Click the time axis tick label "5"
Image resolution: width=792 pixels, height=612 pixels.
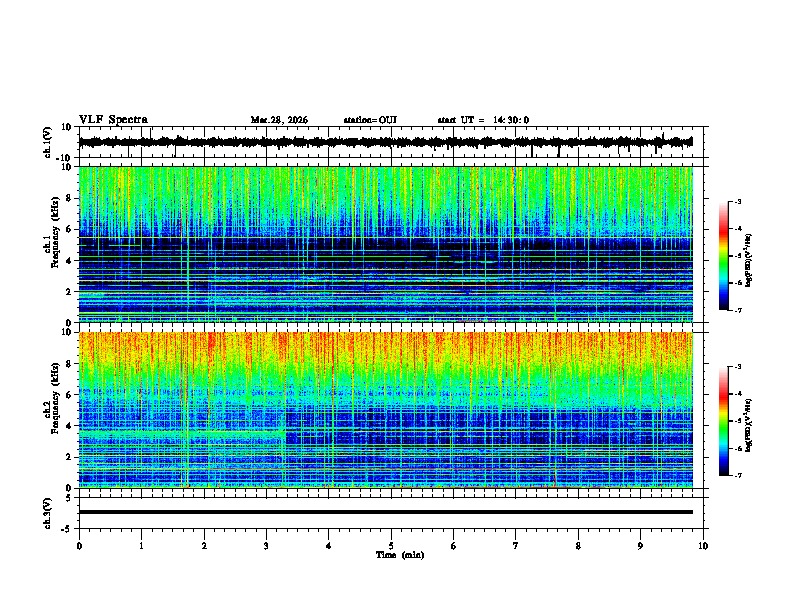pyautogui.click(x=391, y=546)
